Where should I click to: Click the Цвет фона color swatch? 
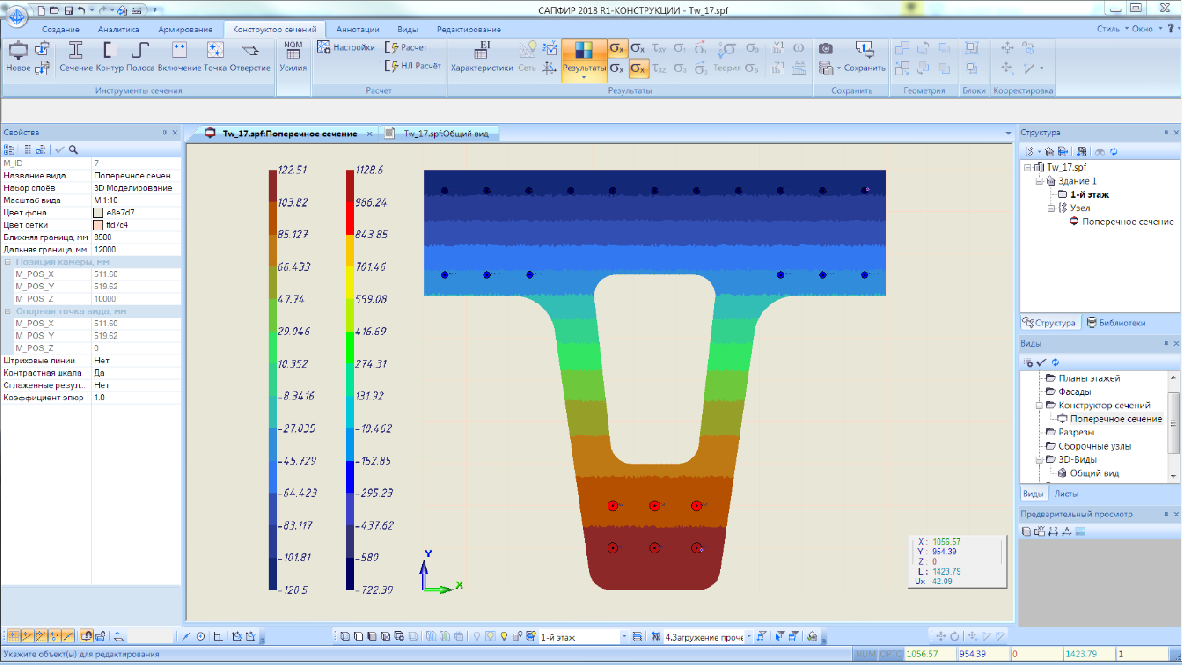97,212
